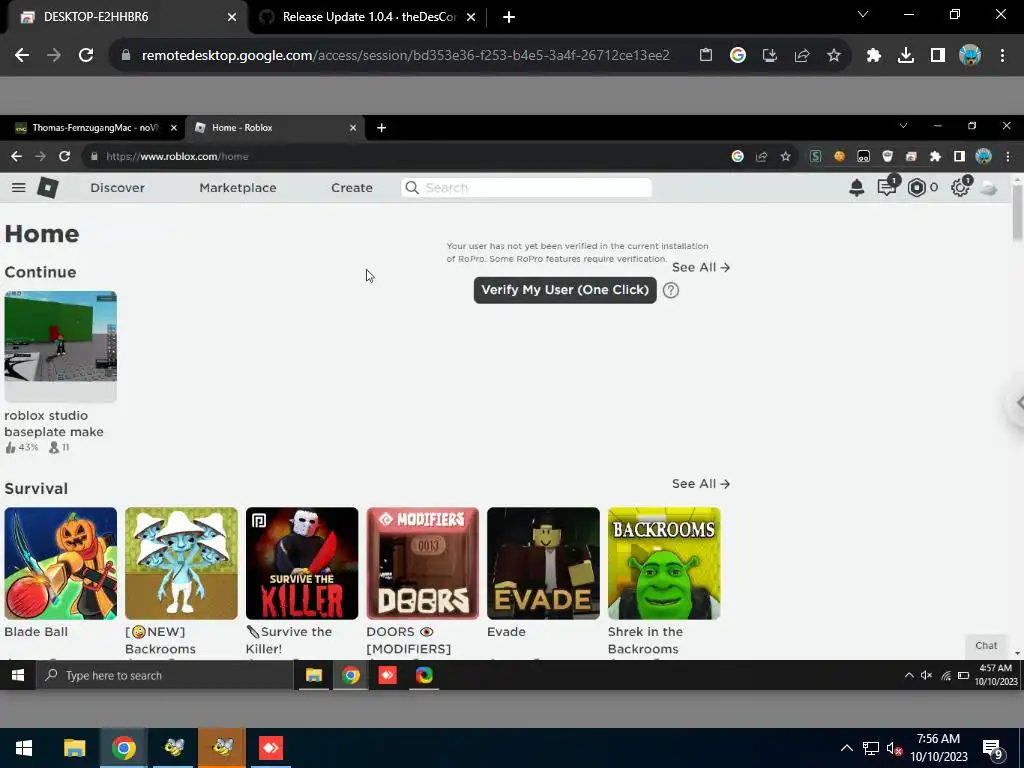Bookmark roblox.com with the inner star icon
Screen dimensions: 1024x768
pos(786,156)
